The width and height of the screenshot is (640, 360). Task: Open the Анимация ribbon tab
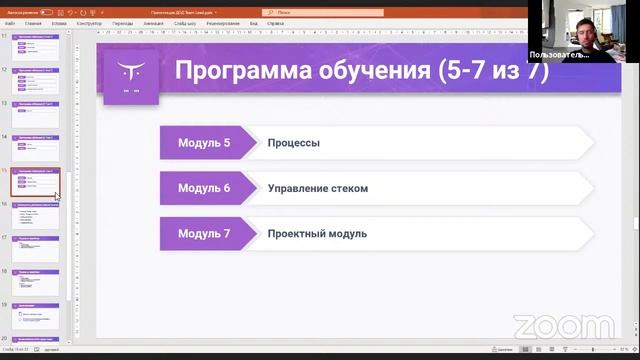(x=153, y=24)
